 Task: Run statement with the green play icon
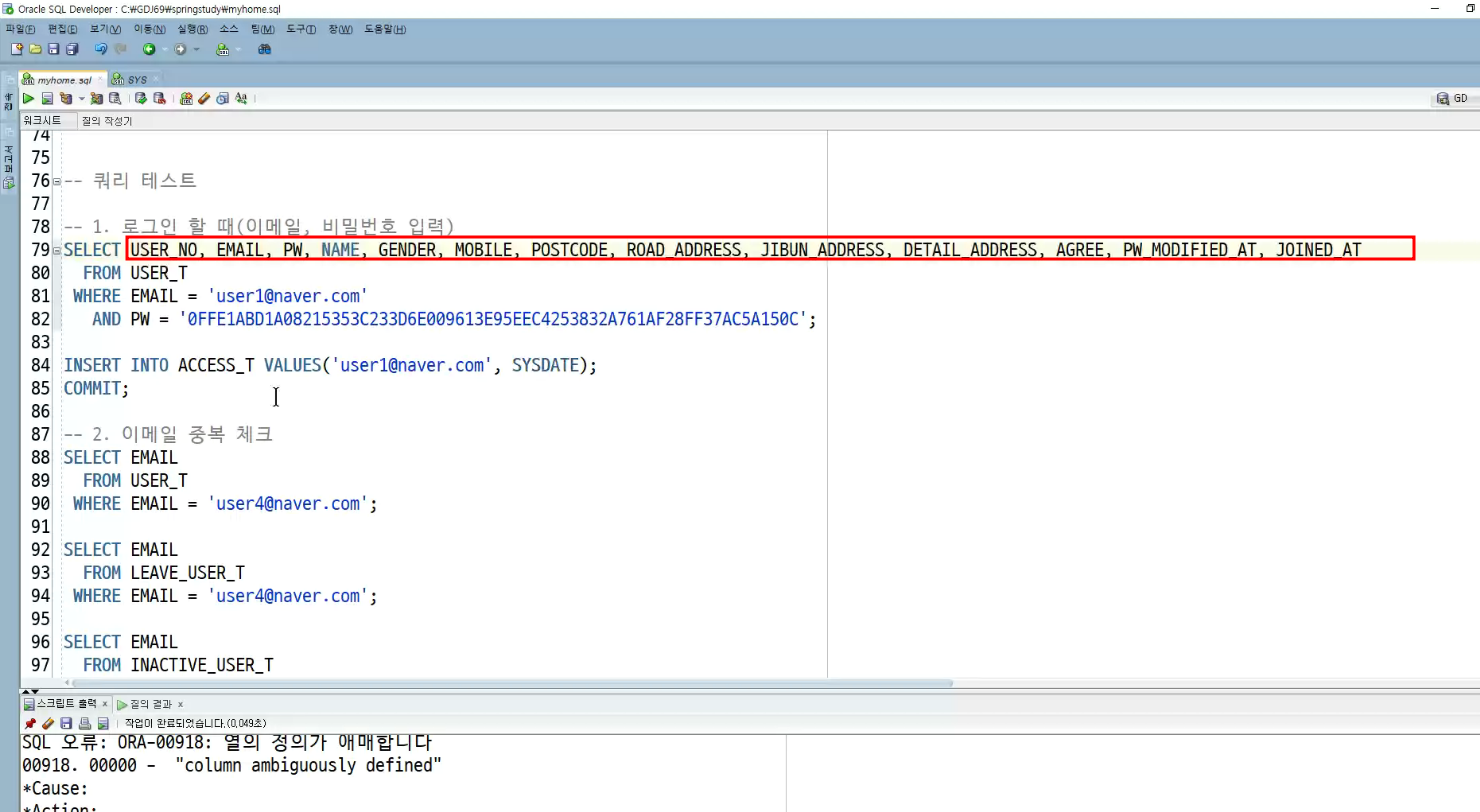click(x=28, y=98)
